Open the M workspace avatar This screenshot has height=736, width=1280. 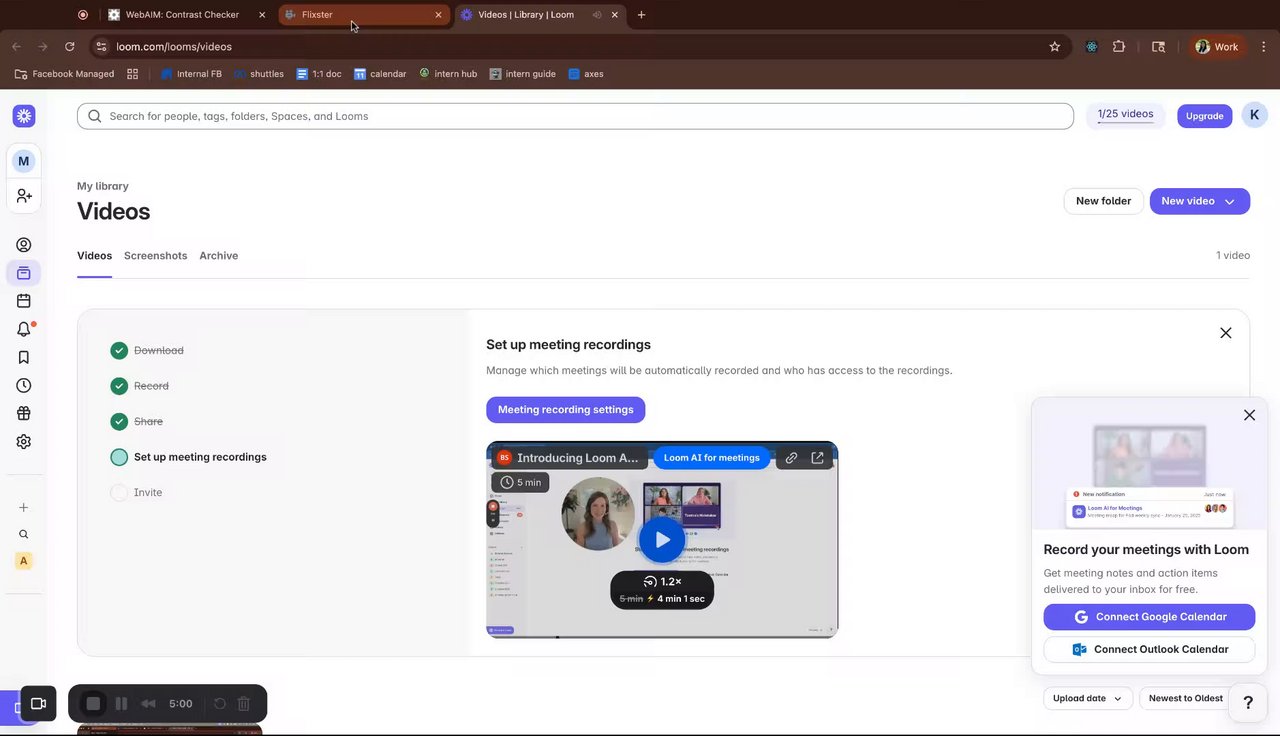(24, 161)
